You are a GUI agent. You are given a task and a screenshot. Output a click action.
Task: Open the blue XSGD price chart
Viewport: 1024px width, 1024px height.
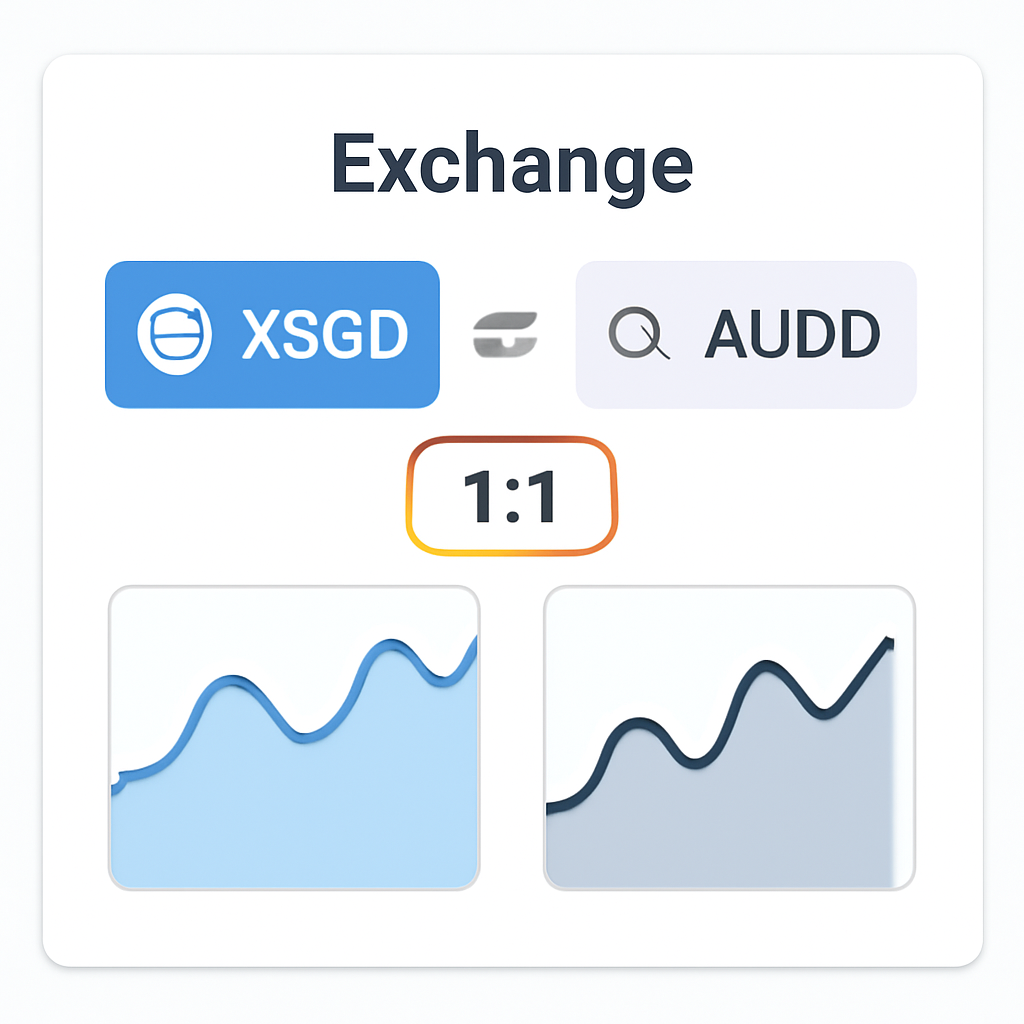coord(294,737)
